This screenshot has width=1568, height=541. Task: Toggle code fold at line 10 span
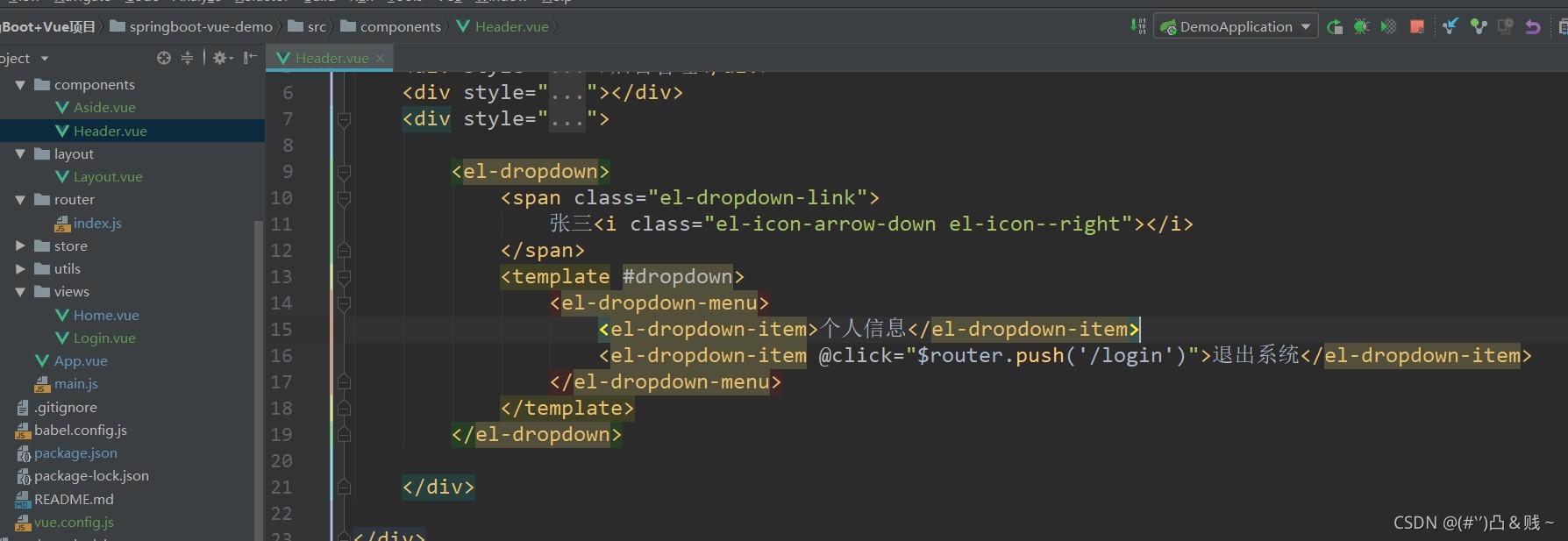[x=344, y=198]
